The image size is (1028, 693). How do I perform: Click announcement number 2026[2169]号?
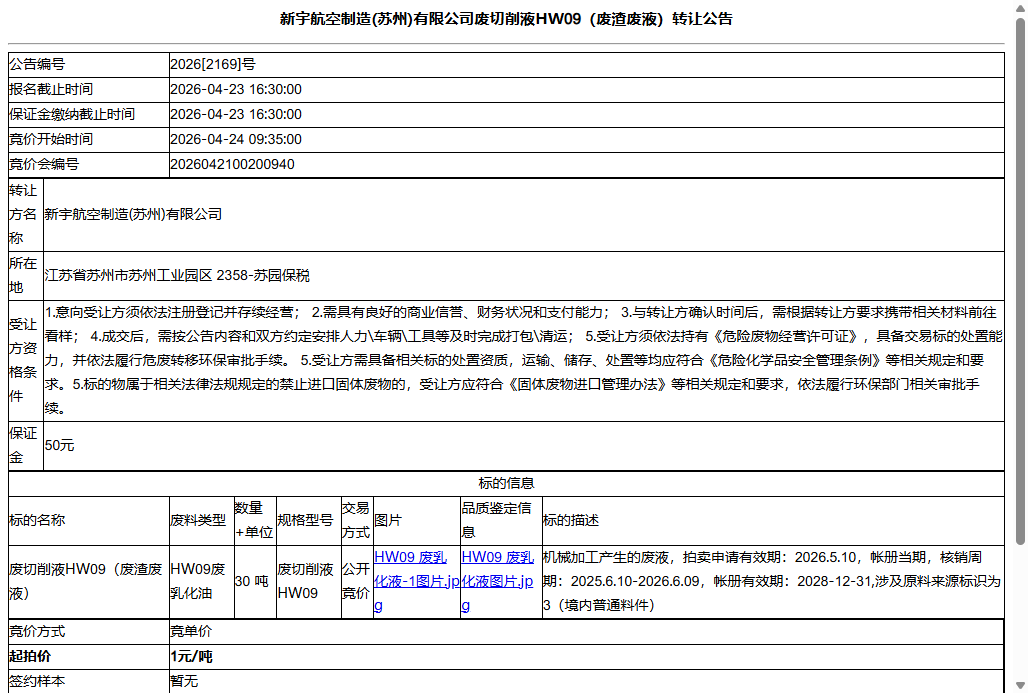tap(213, 64)
